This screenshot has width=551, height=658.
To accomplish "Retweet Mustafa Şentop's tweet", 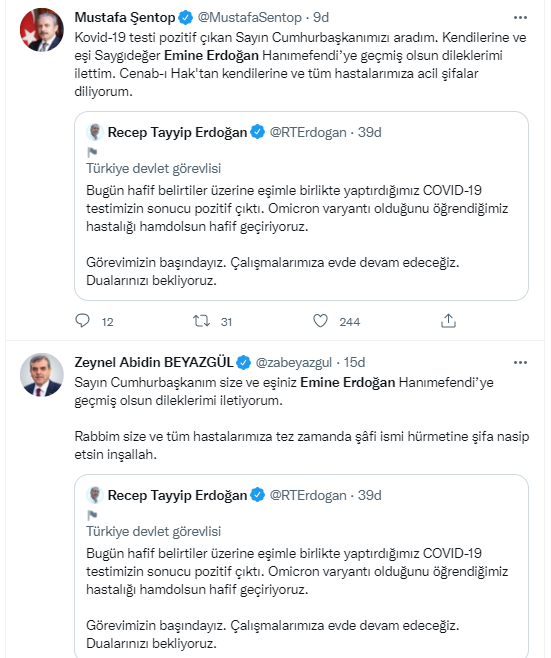I will (x=201, y=321).
